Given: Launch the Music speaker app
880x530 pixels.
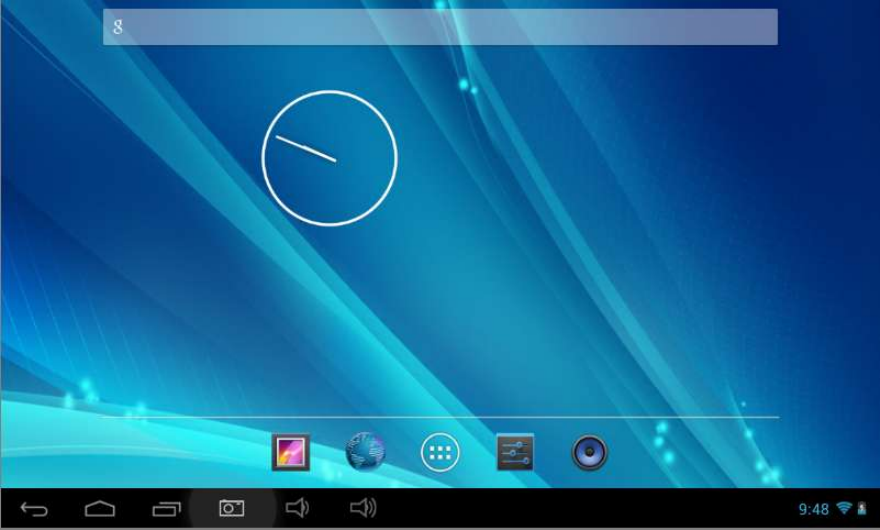Looking at the screenshot, I should (590, 452).
